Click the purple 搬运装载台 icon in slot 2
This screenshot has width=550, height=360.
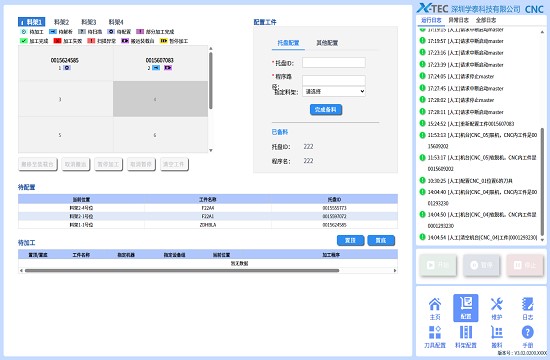[168, 68]
